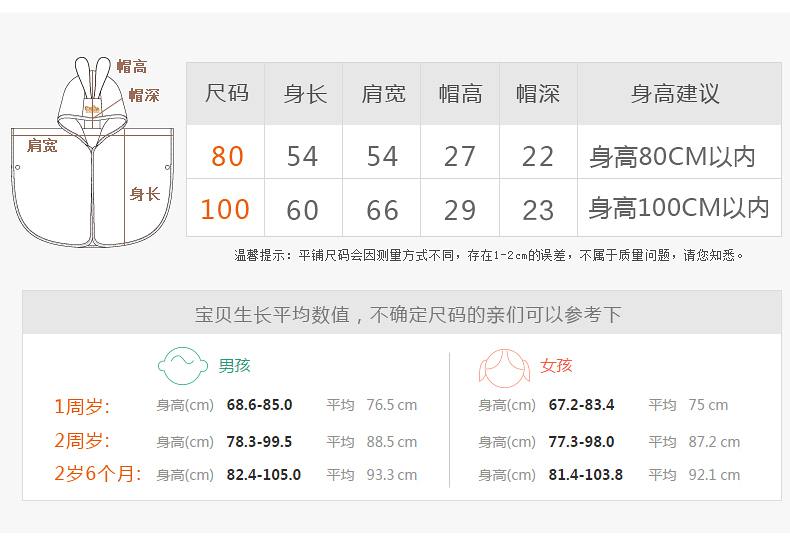Viewport: 790px width, 544px height.
Task: Click the 身高100CM以内 suggestion
Action: pos(679,208)
